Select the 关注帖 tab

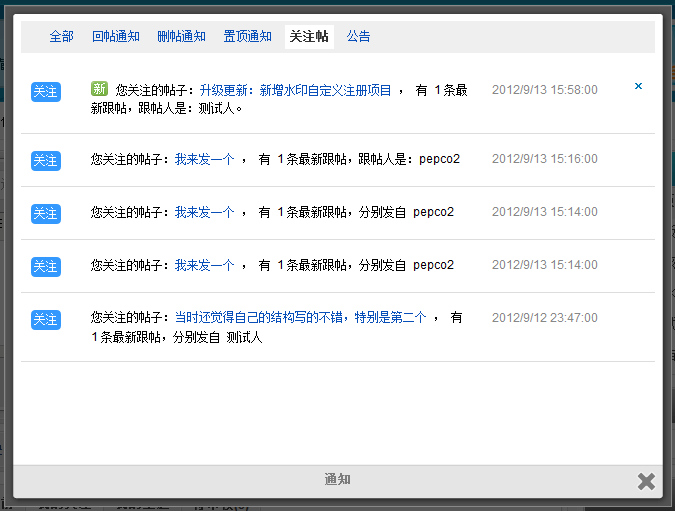309,36
